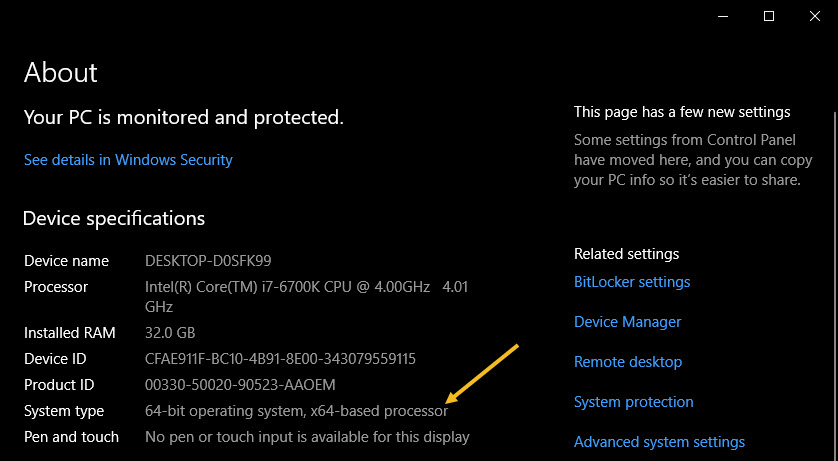Image resolution: width=838 pixels, height=461 pixels.
Task: Click the 32.0 GB installed RAM value
Action: pos(170,333)
